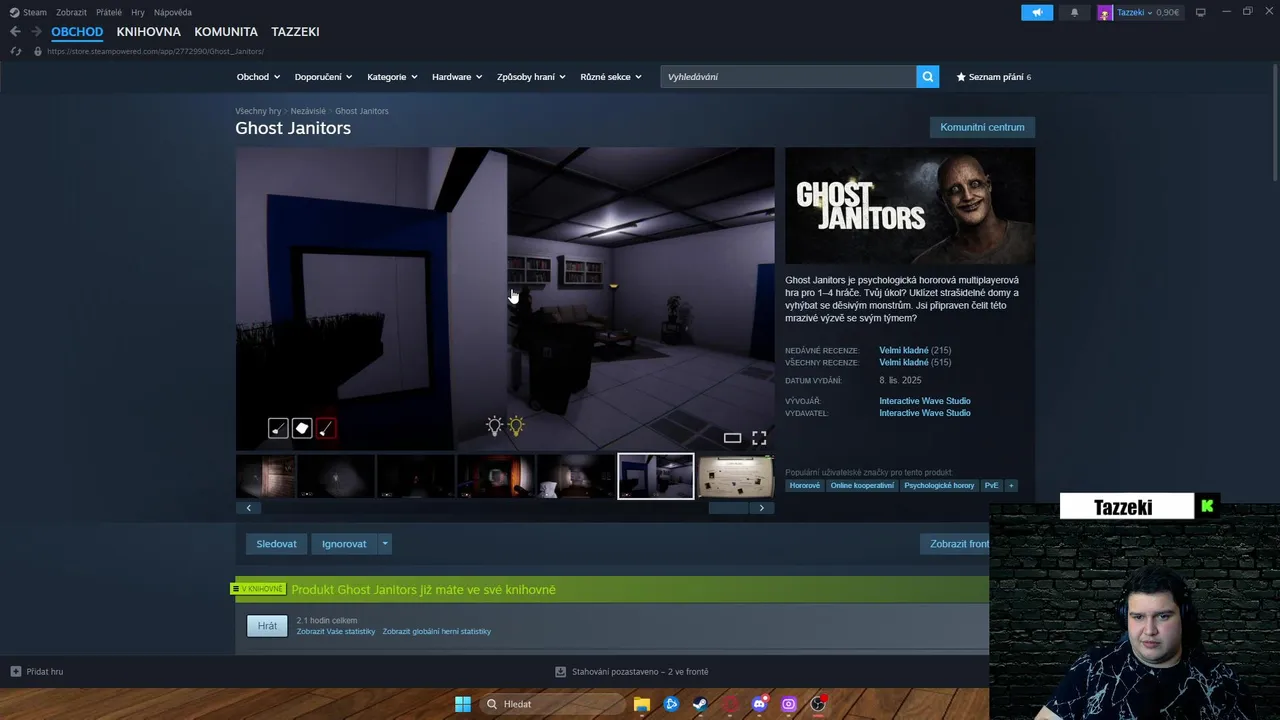Switch to the KOMUNITA tab
This screenshot has height=720, width=1280.
(x=226, y=32)
